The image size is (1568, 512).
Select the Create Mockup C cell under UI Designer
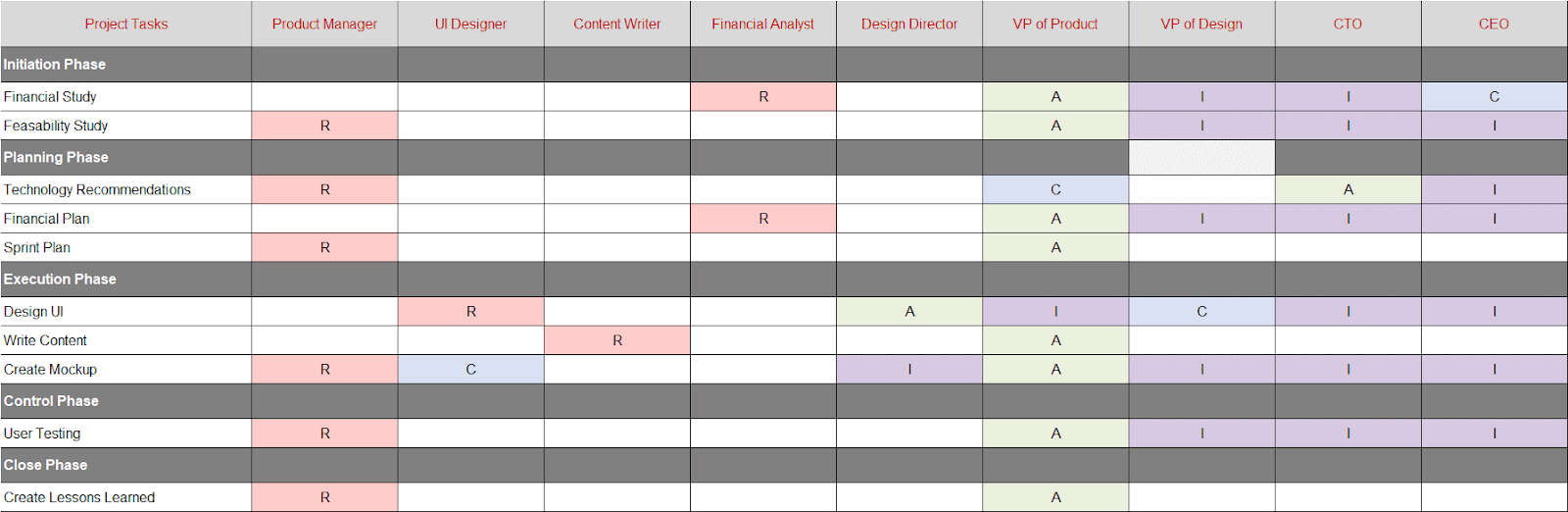pos(470,370)
